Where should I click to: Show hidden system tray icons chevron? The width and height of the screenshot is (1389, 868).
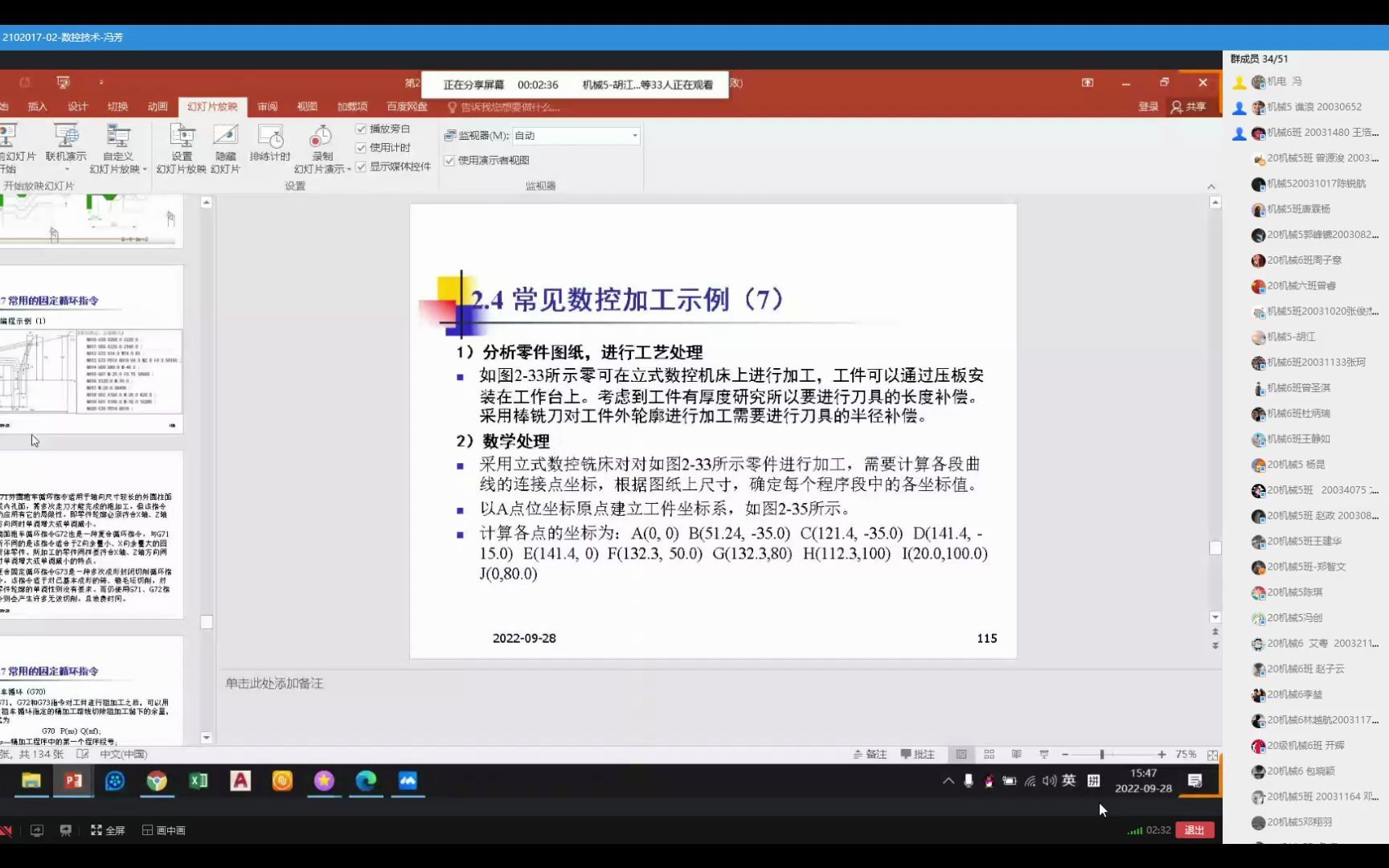(949, 780)
